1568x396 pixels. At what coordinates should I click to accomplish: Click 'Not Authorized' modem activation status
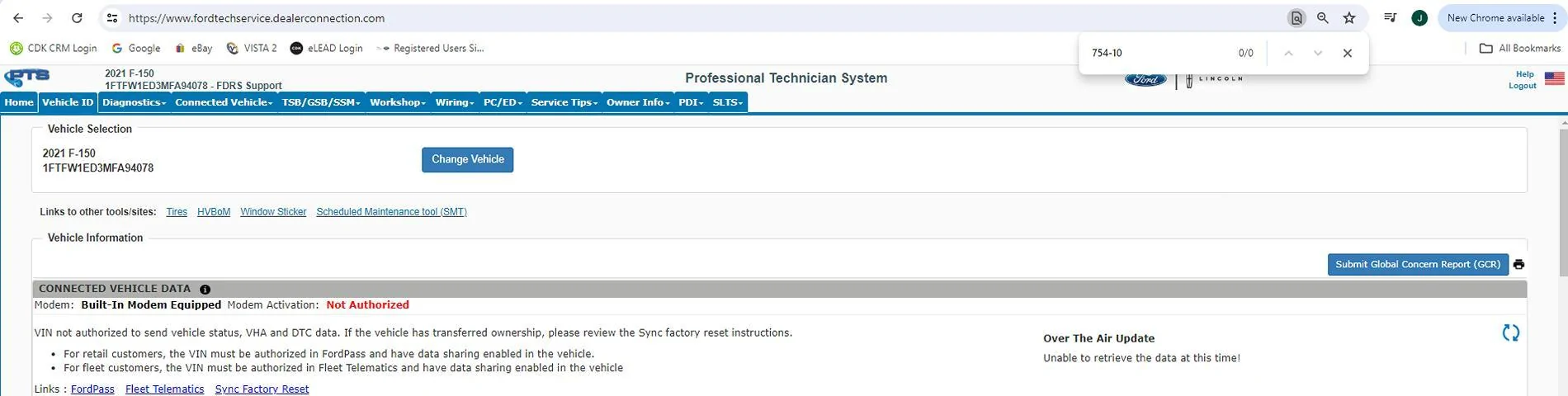point(367,305)
